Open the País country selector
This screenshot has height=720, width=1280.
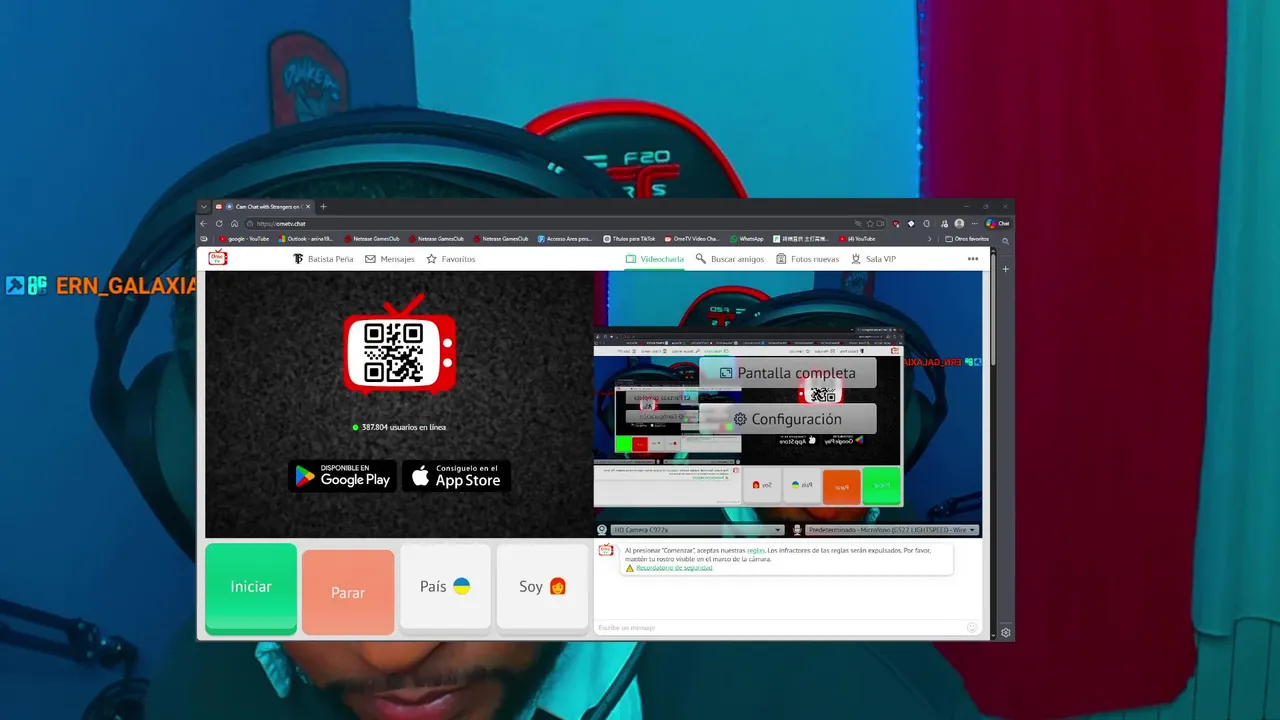pos(445,587)
